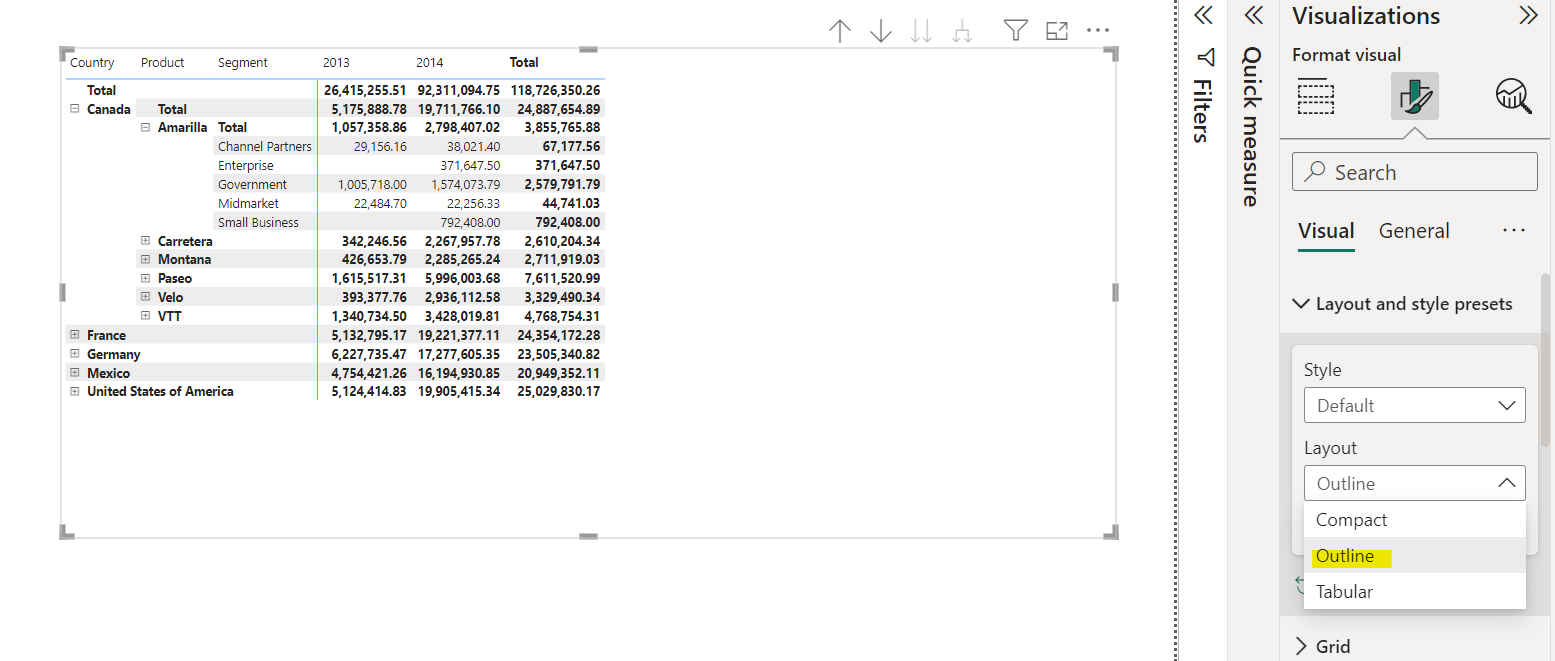
Task: Click expand all down one level icon
Action: [x=962, y=31]
